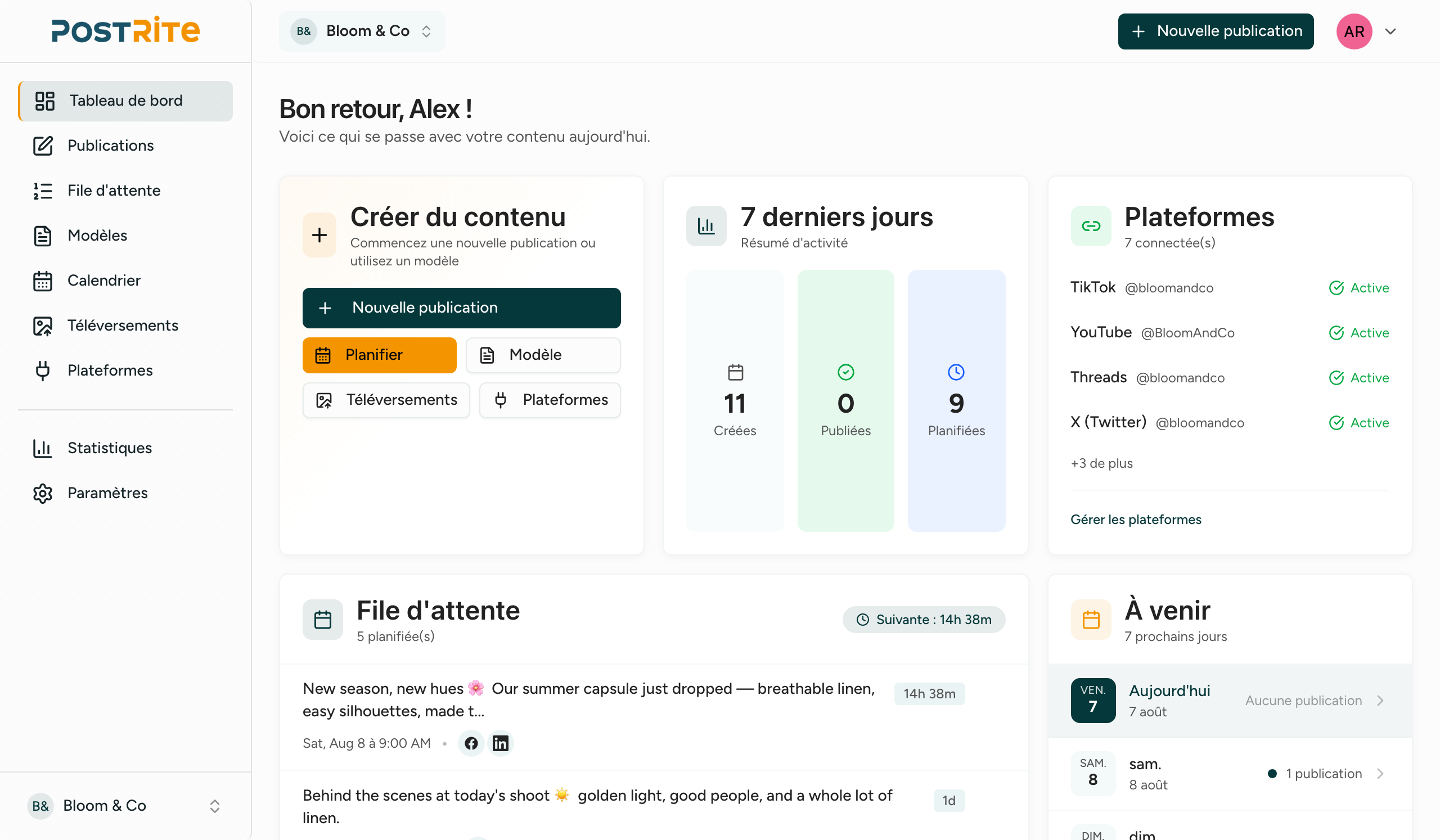
Task: Click the orange Planifier button
Action: pos(380,355)
